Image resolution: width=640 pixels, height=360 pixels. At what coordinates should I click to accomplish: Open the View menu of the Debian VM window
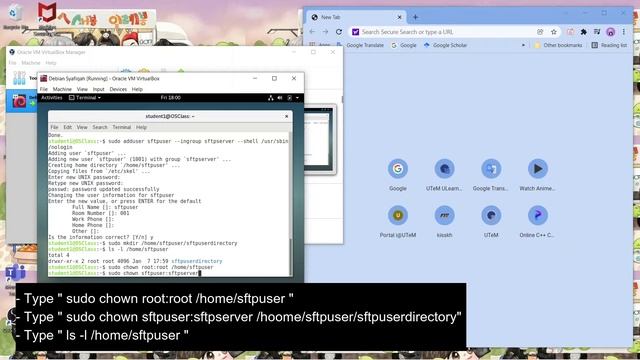point(82,89)
